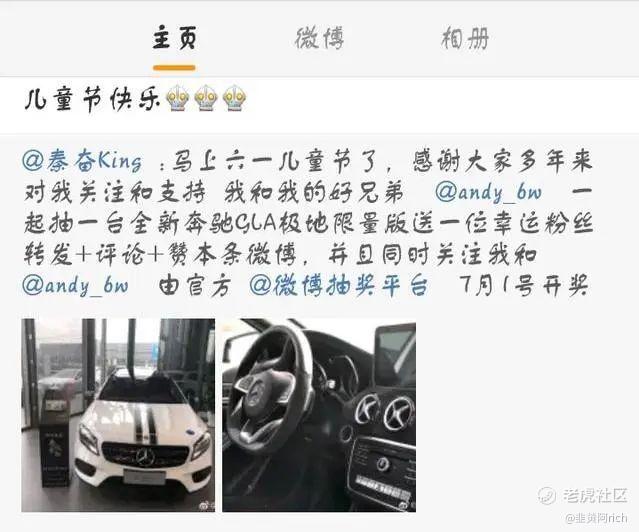Tap the second crown emoji

[206, 98]
